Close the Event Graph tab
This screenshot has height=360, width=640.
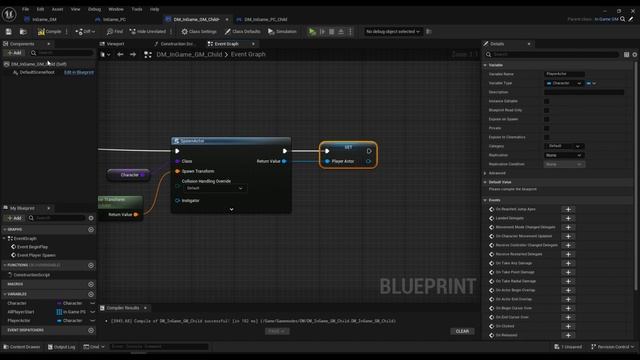(x=253, y=44)
